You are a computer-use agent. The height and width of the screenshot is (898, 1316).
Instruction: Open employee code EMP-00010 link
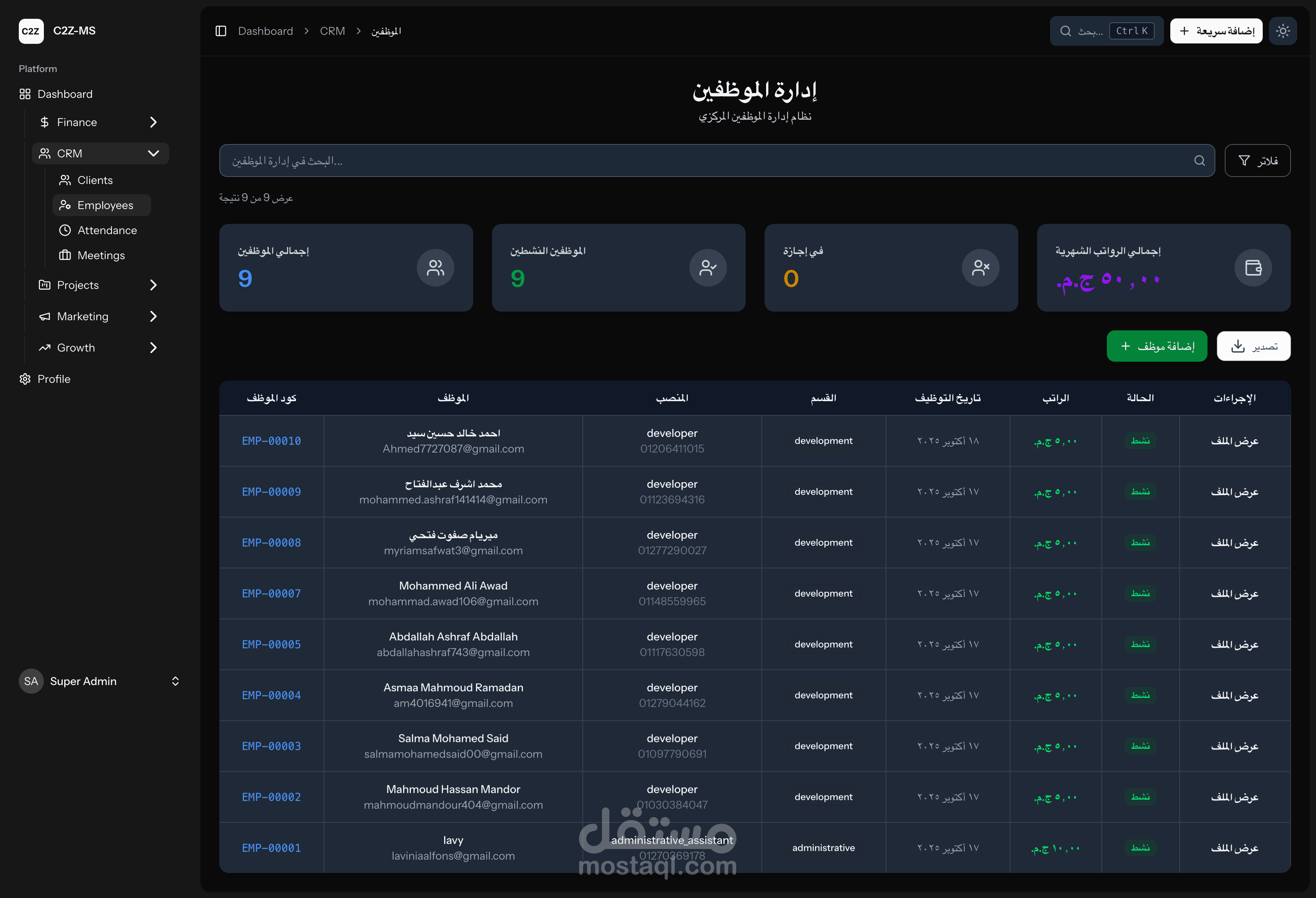point(271,441)
